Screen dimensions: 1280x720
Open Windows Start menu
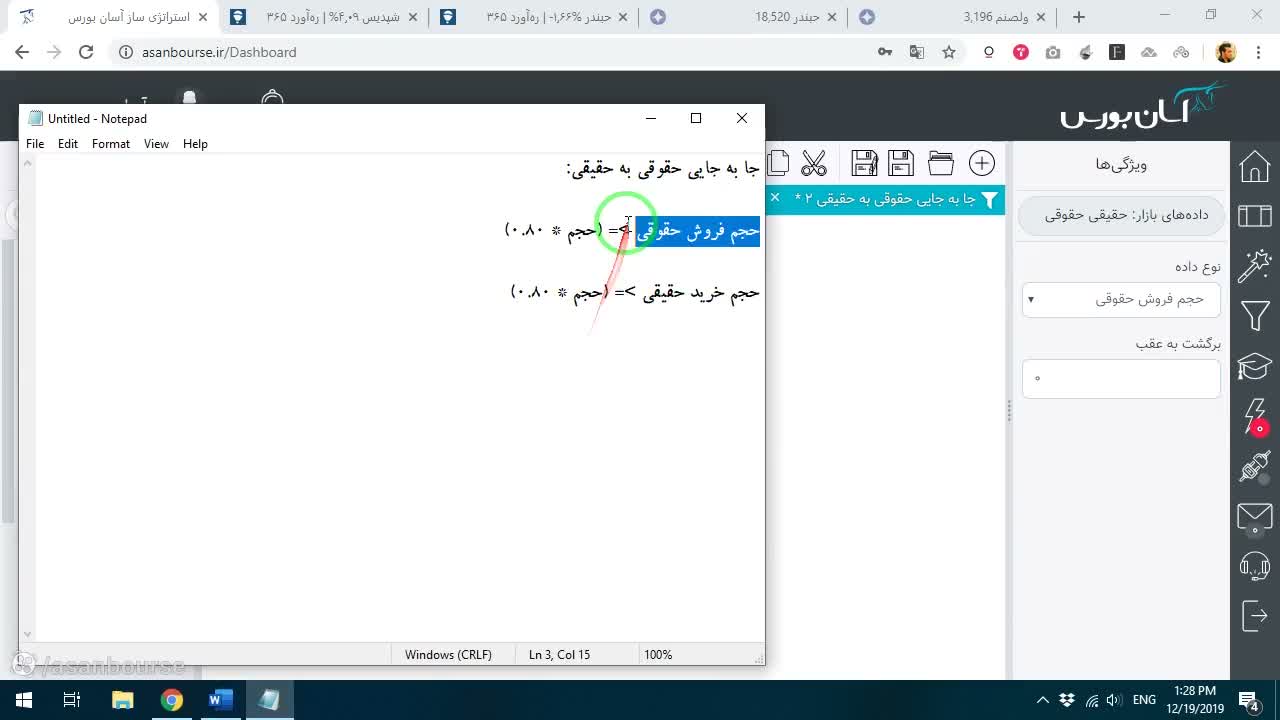pyautogui.click(x=24, y=700)
